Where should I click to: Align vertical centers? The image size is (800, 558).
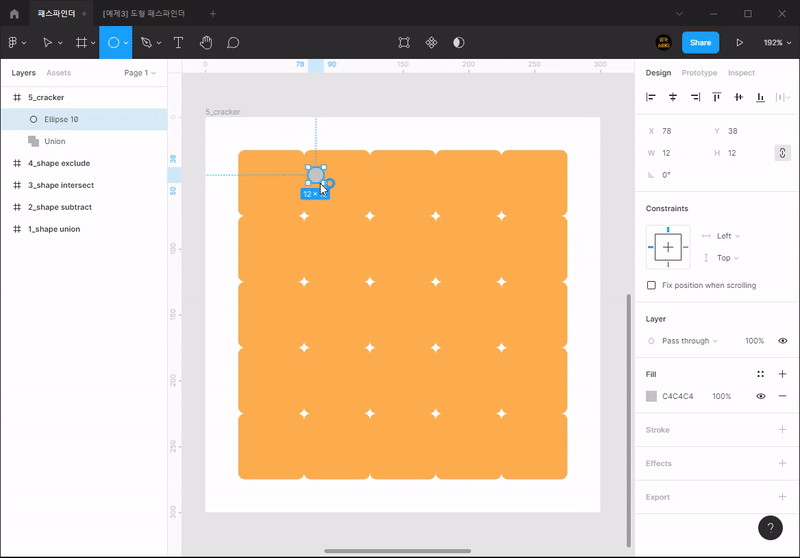pyautogui.click(x=738, y=97)
